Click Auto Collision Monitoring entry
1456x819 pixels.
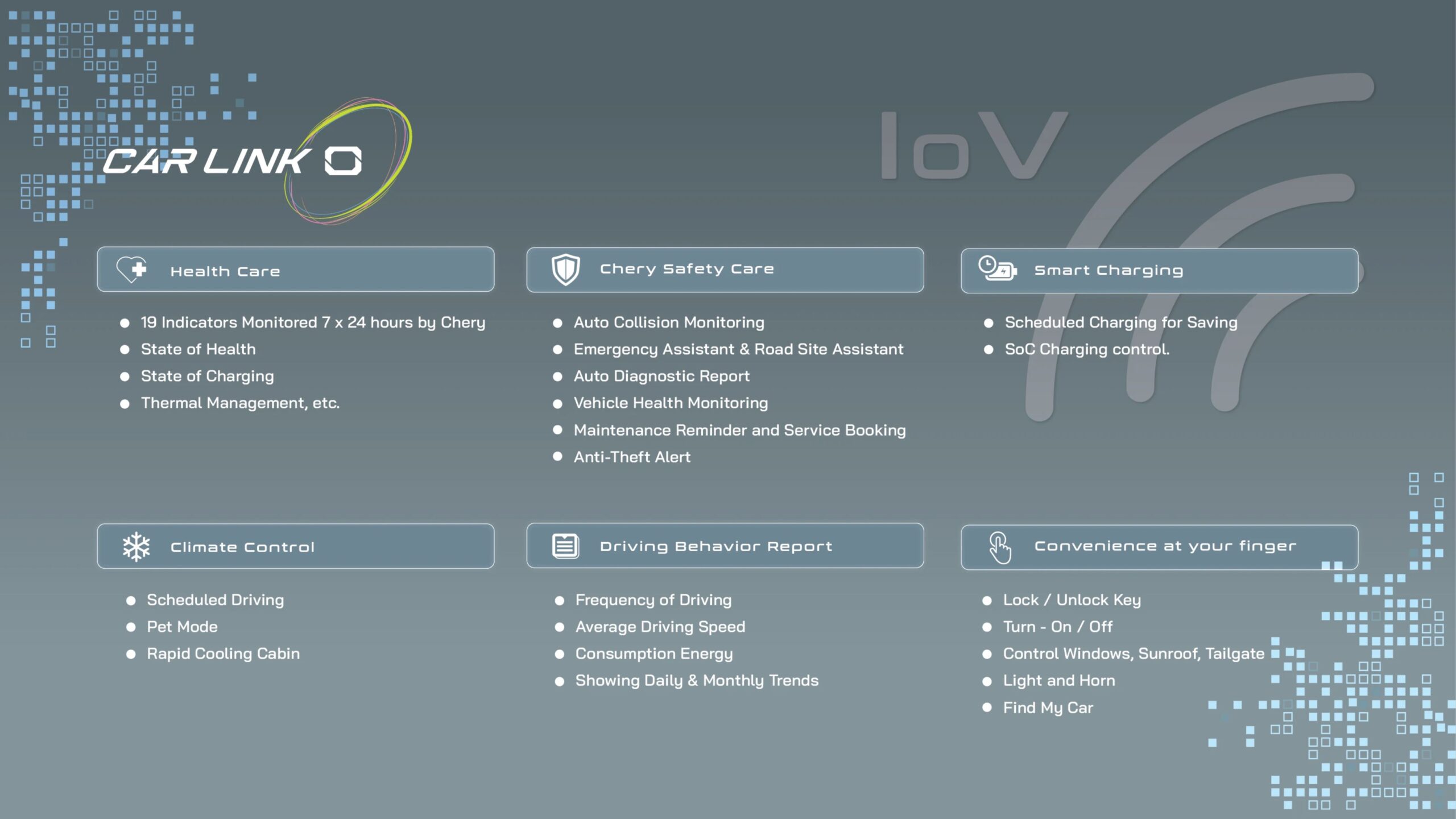[x=668, y=322]
